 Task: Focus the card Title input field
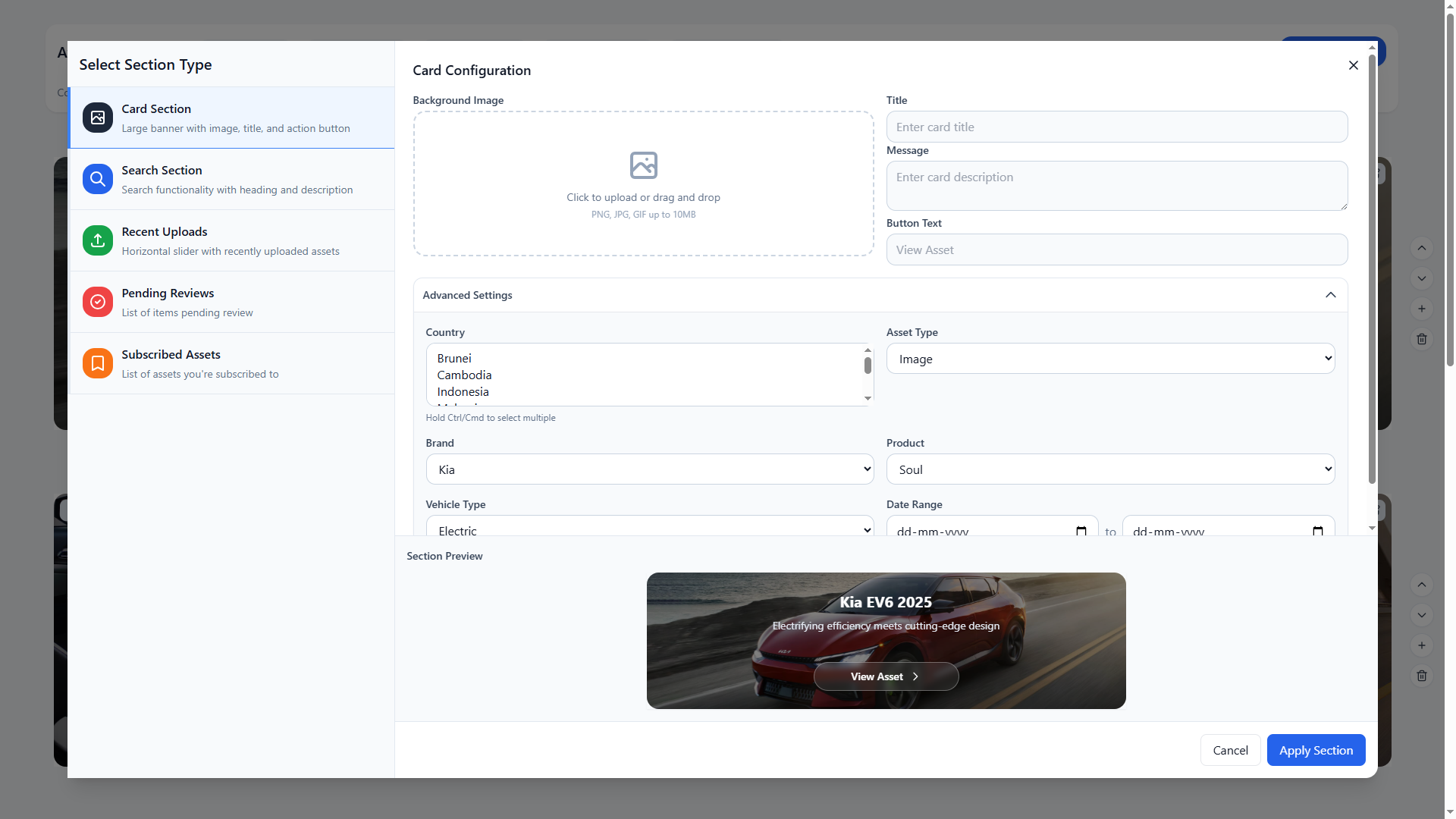pyautogui.click(x=1117, y=127)
